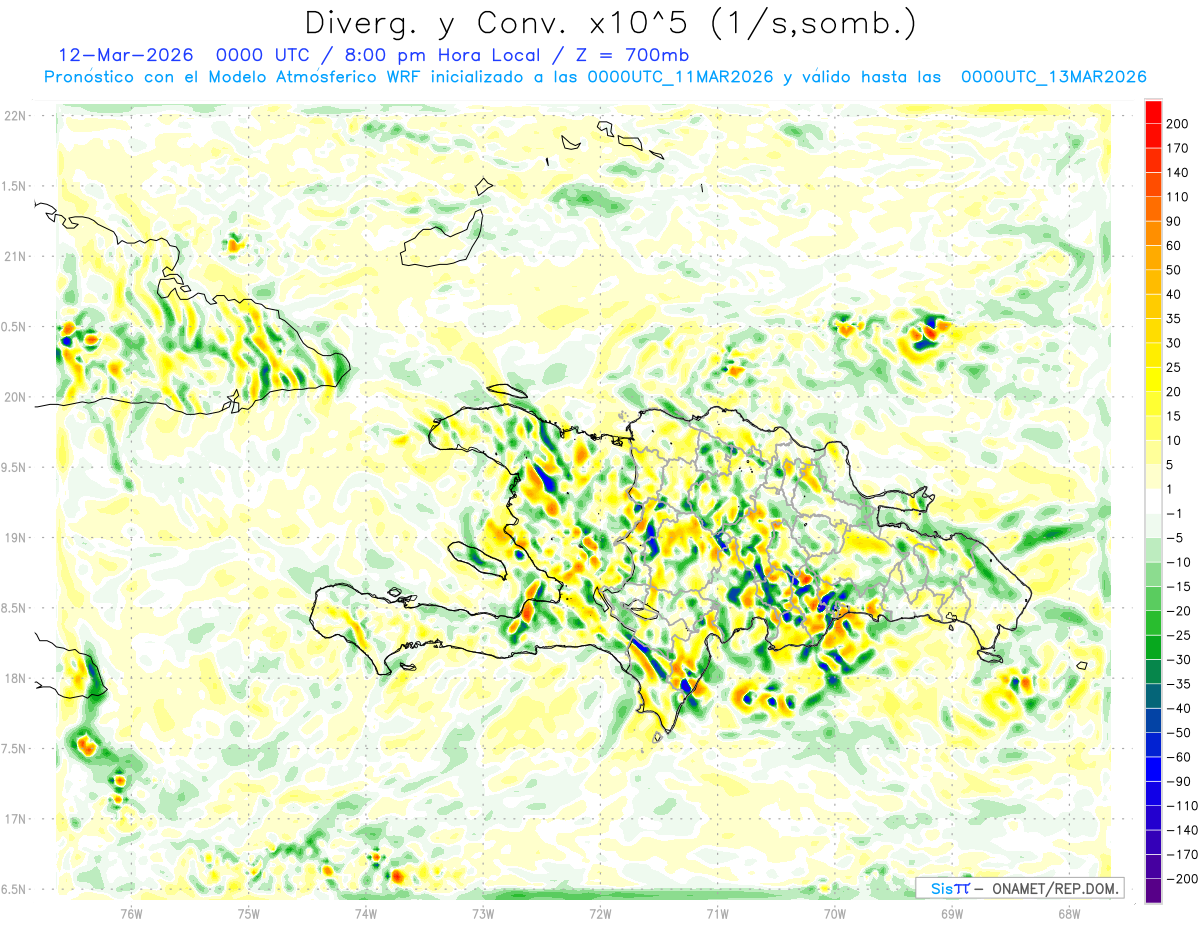Image resolution: width=1200 pixels, height=927 pixels.
Task: Click the "6.5N" latitude label
Action: point(13,890)
